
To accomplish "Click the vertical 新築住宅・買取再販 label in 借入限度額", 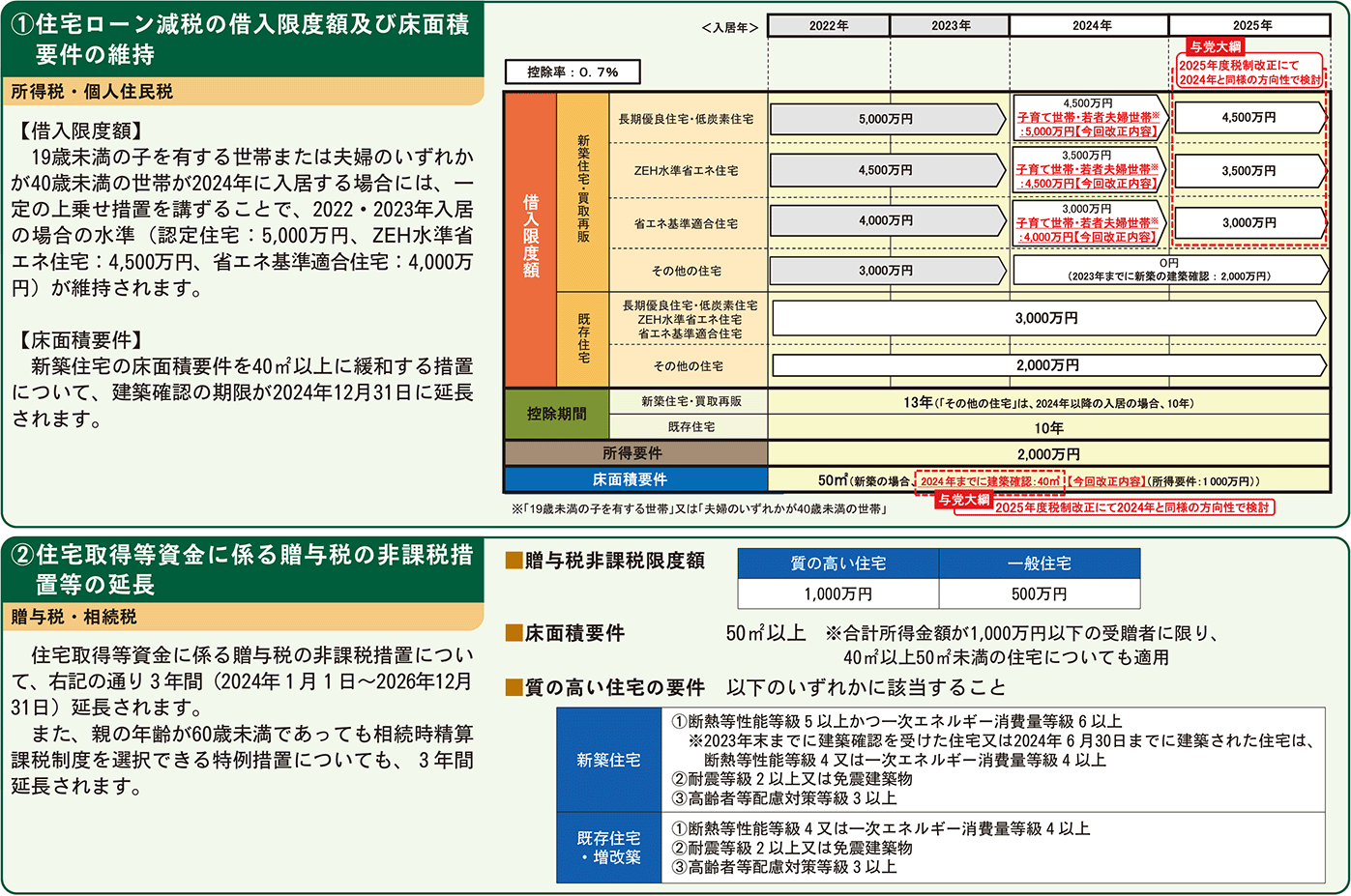I will 583,188.
